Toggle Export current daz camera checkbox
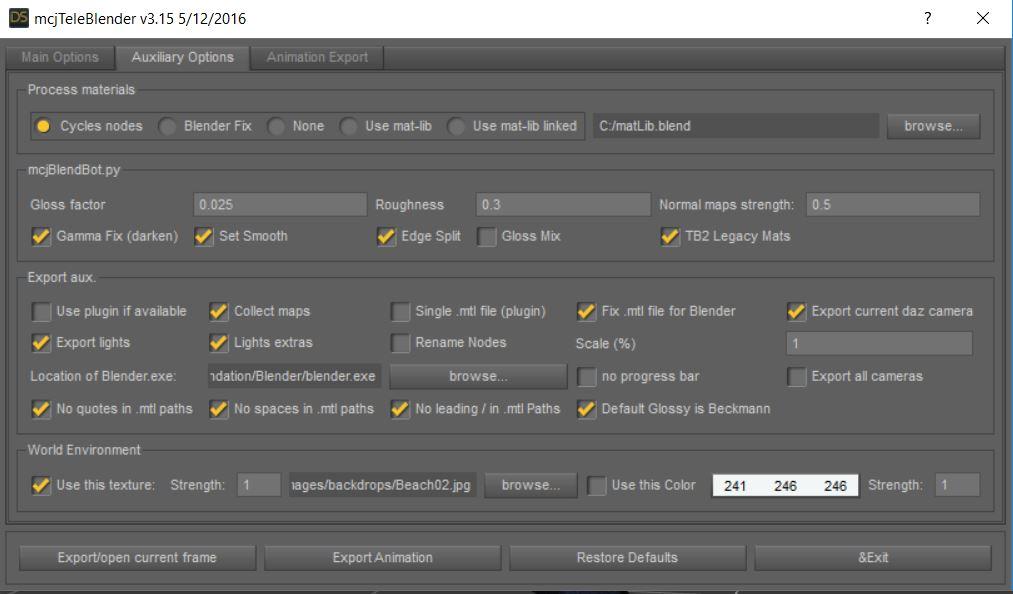 [797, 311]
